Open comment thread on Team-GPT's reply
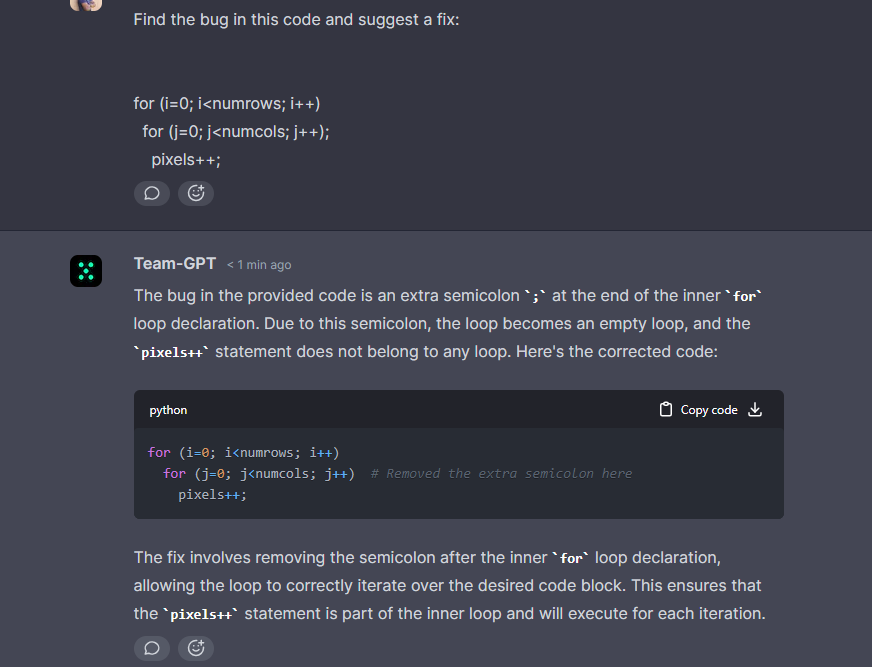This screenshot has height=667, width=872. [x=152, y=648]
